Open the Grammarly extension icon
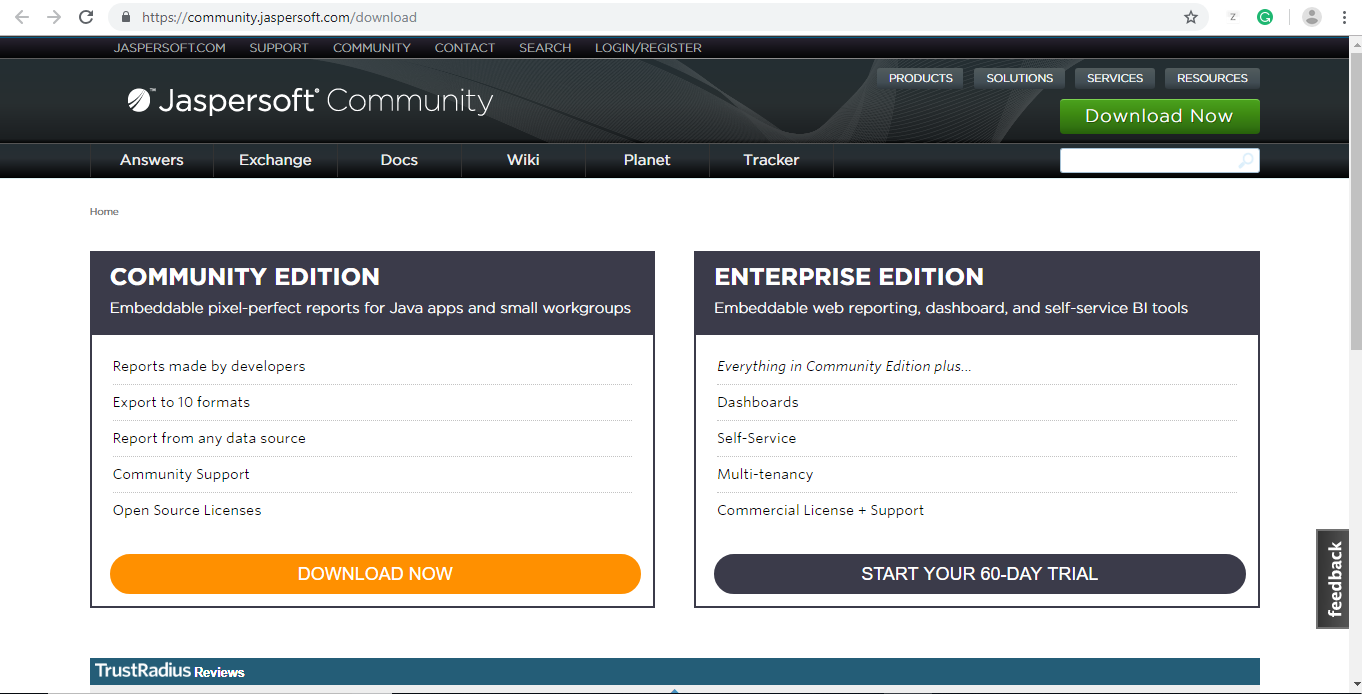 [x=1265, y=17]
